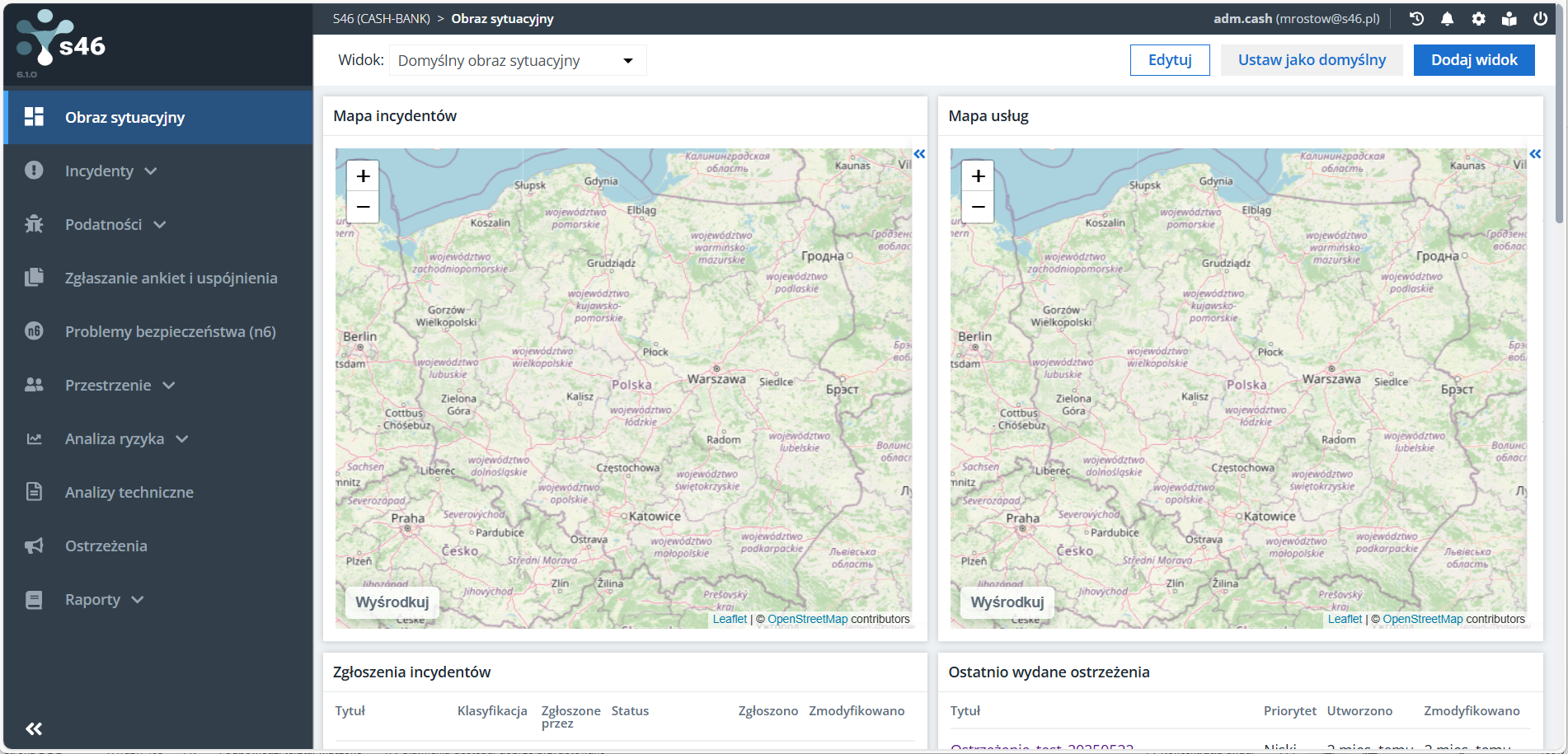Go to Ostrzeżenia in the sidebar
The image size is (1568, 754).
pos(106,546)
